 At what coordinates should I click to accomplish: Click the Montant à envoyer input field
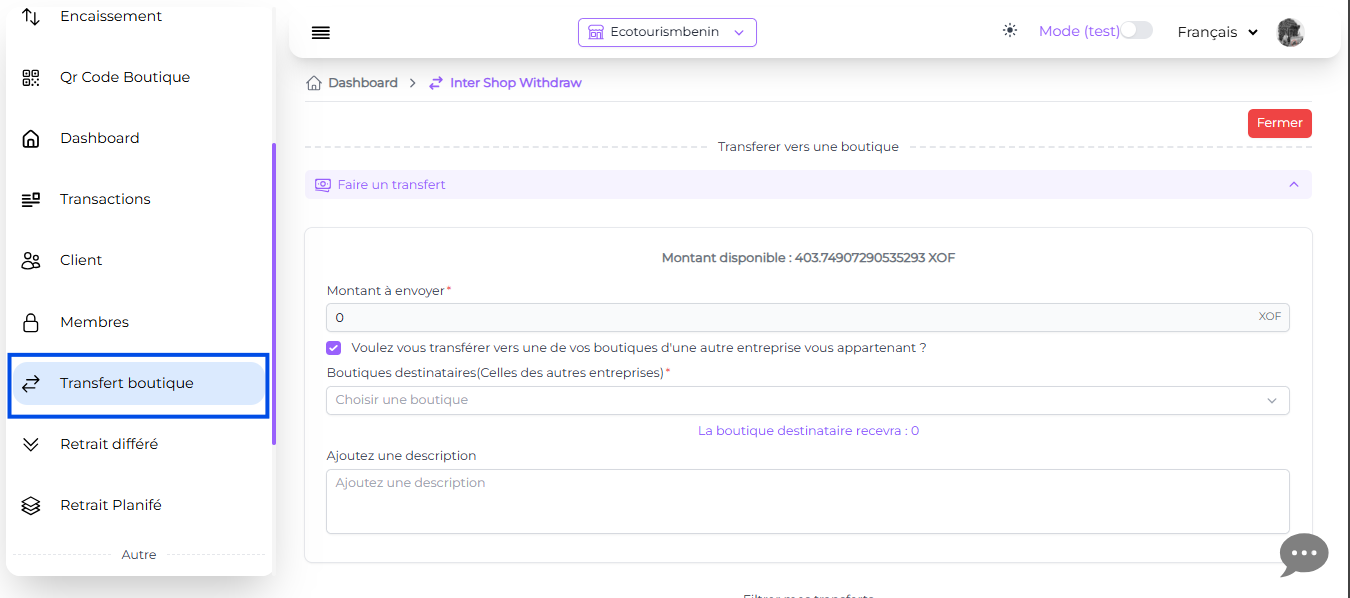coord(790,317)
